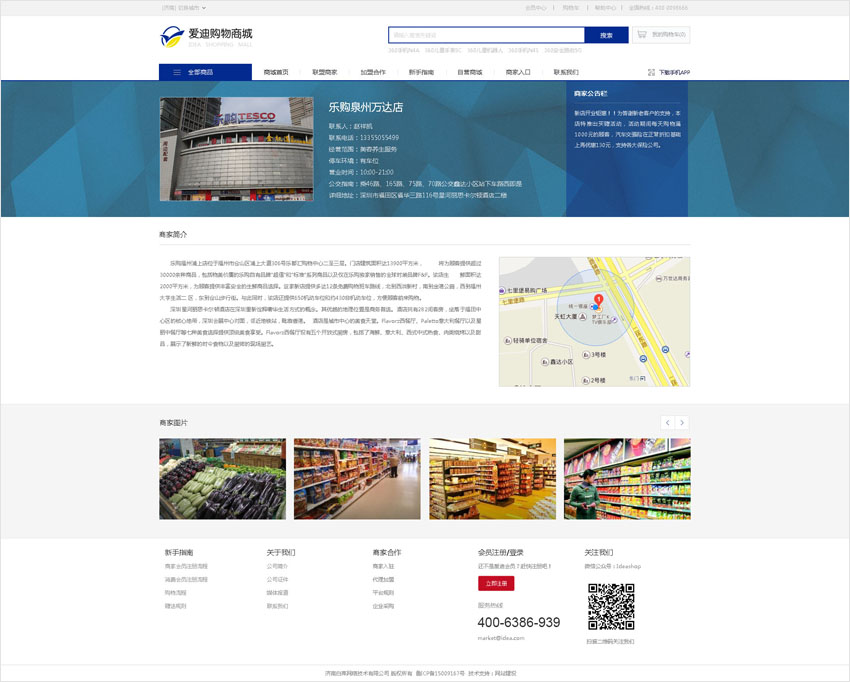Click the red 立即注册 button
The width and height of the screenshot is (850, 682).
[x=496, y=583]
